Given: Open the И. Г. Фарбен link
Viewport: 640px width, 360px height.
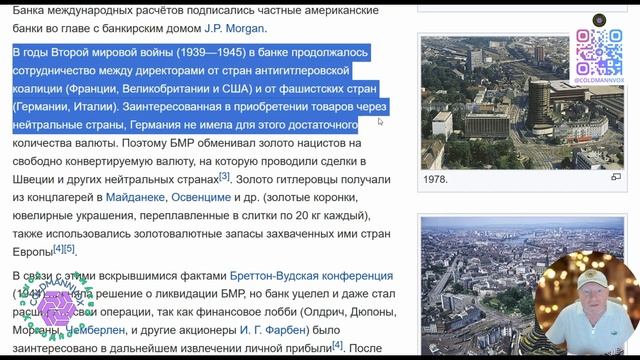Looking at the screenshot, I should tap(274, 330).
